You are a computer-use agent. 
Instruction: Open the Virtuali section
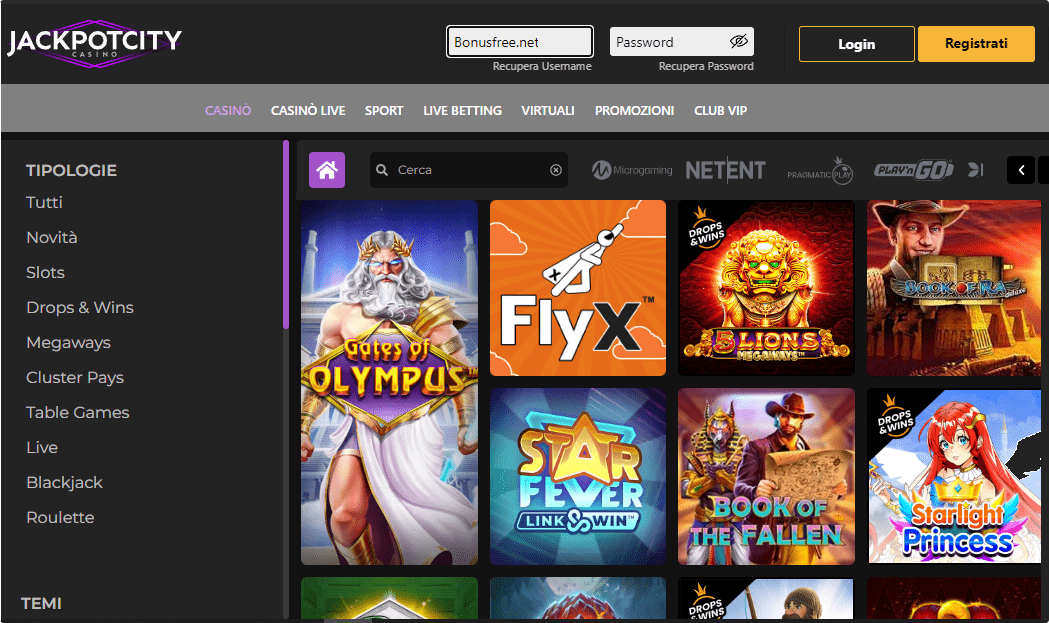(x=548, y=110)
